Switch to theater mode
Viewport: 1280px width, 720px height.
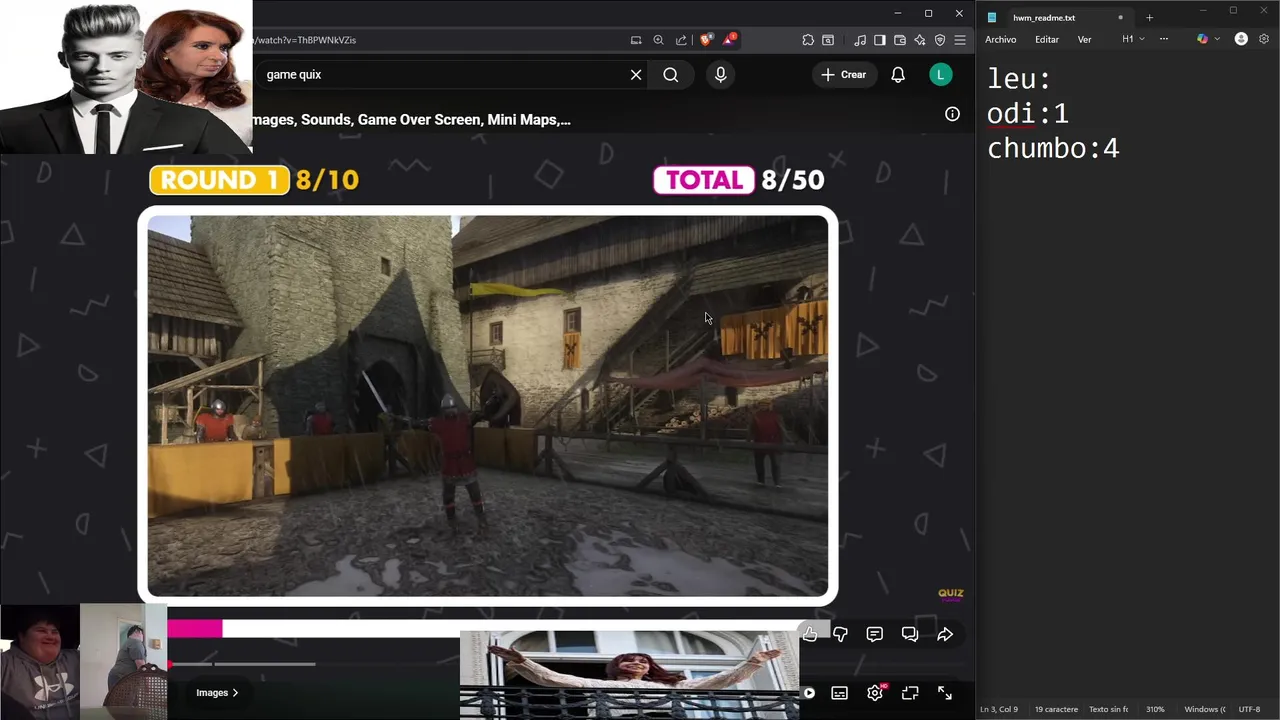click(910, 693)
